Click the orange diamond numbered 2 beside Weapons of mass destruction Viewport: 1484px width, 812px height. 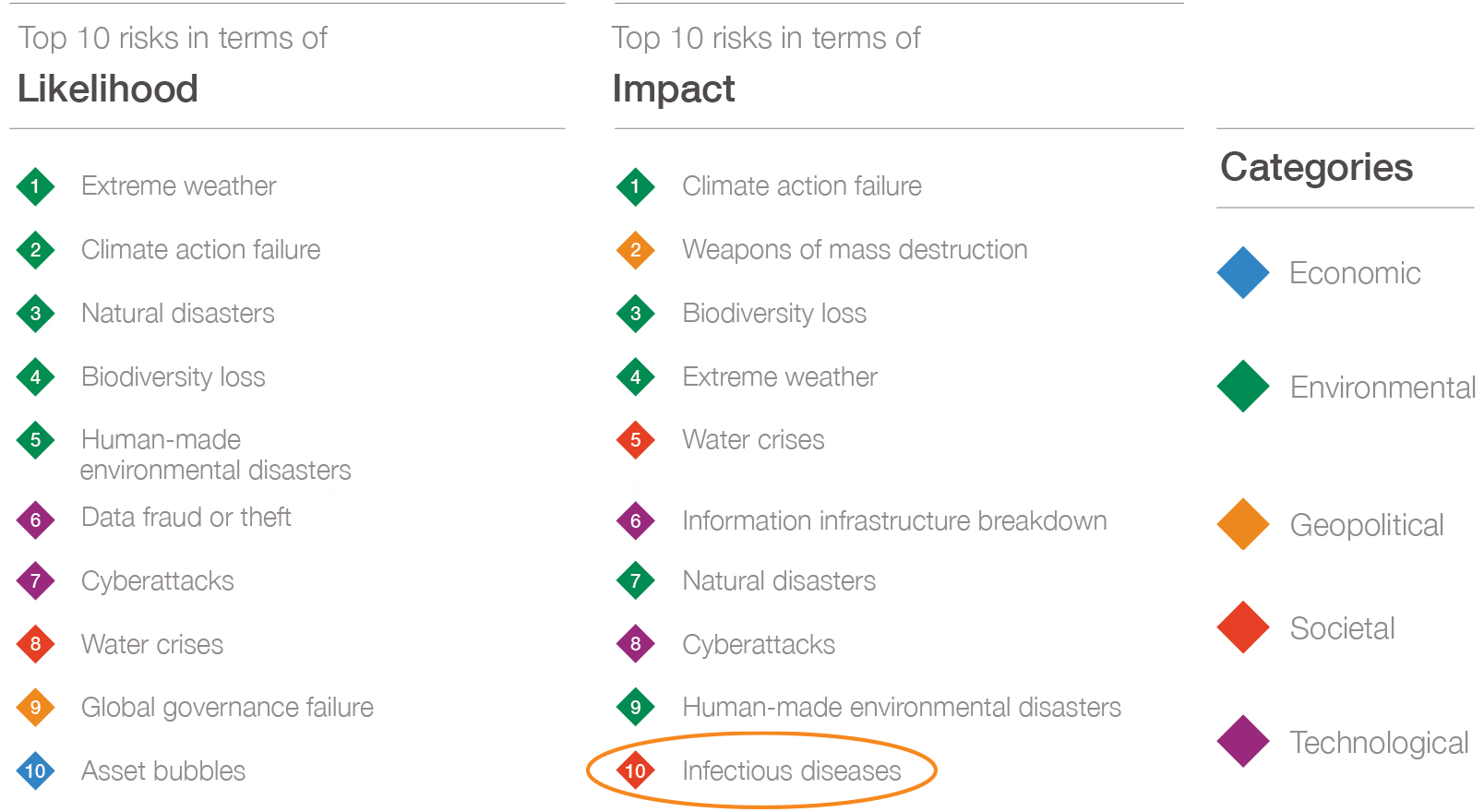pyautogui.click(x=635, y=250)
